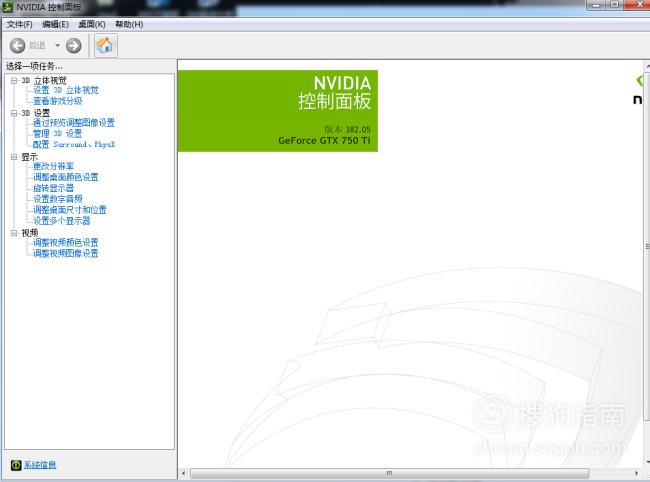
Task: Collapse the 3D 设置 tree node
Action: pyautogui.click(x=14, y=113)
